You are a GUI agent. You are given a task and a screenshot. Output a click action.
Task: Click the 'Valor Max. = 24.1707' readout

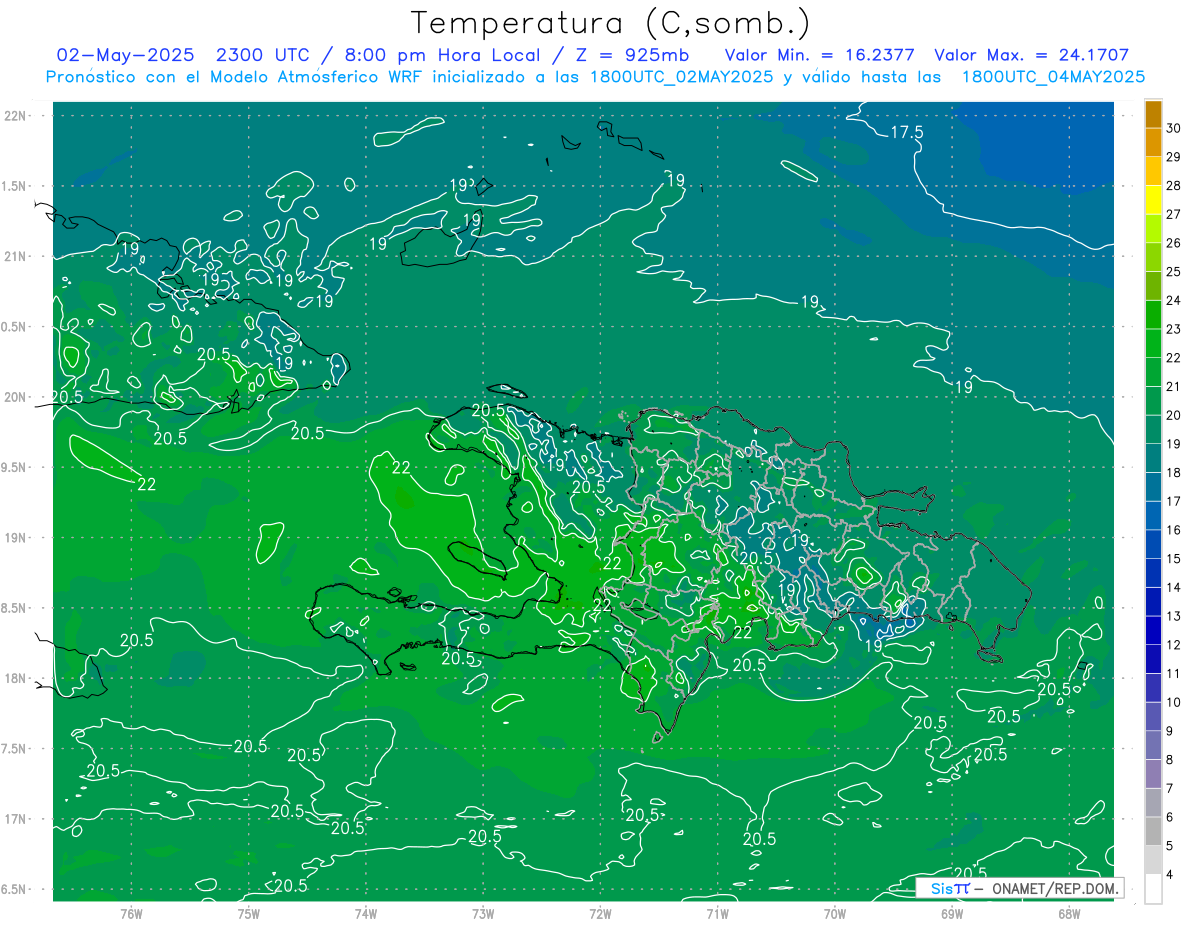pos(1032,55)
